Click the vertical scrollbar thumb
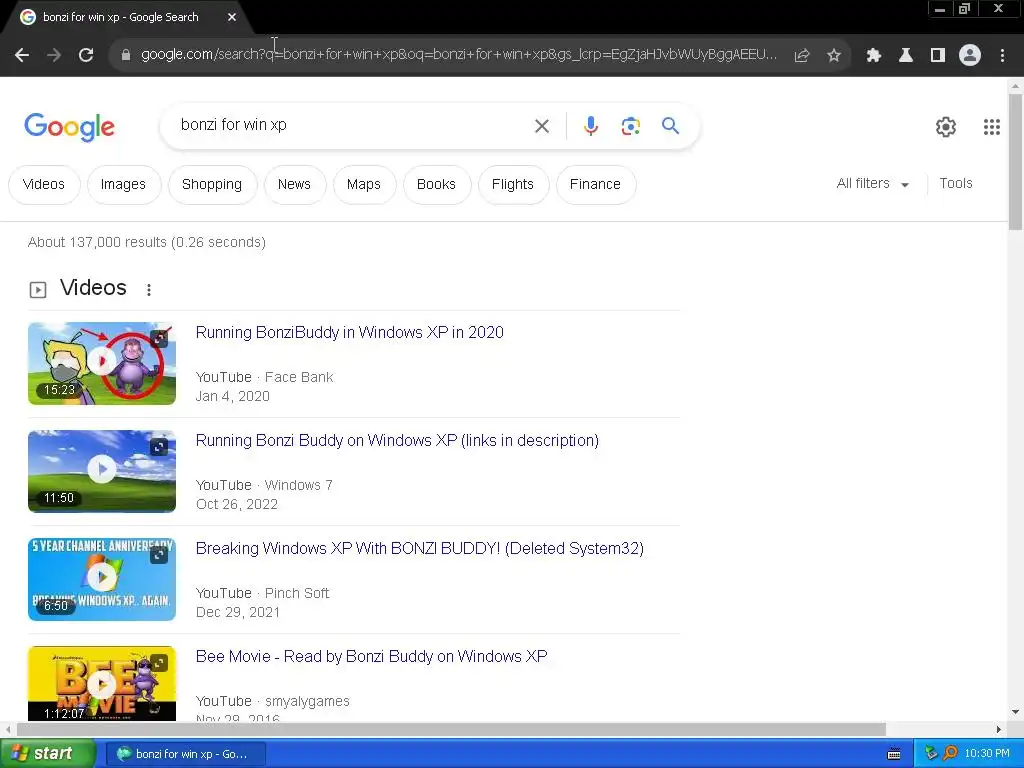This screenshot has height=768, width=1024. coord(1015,162)
